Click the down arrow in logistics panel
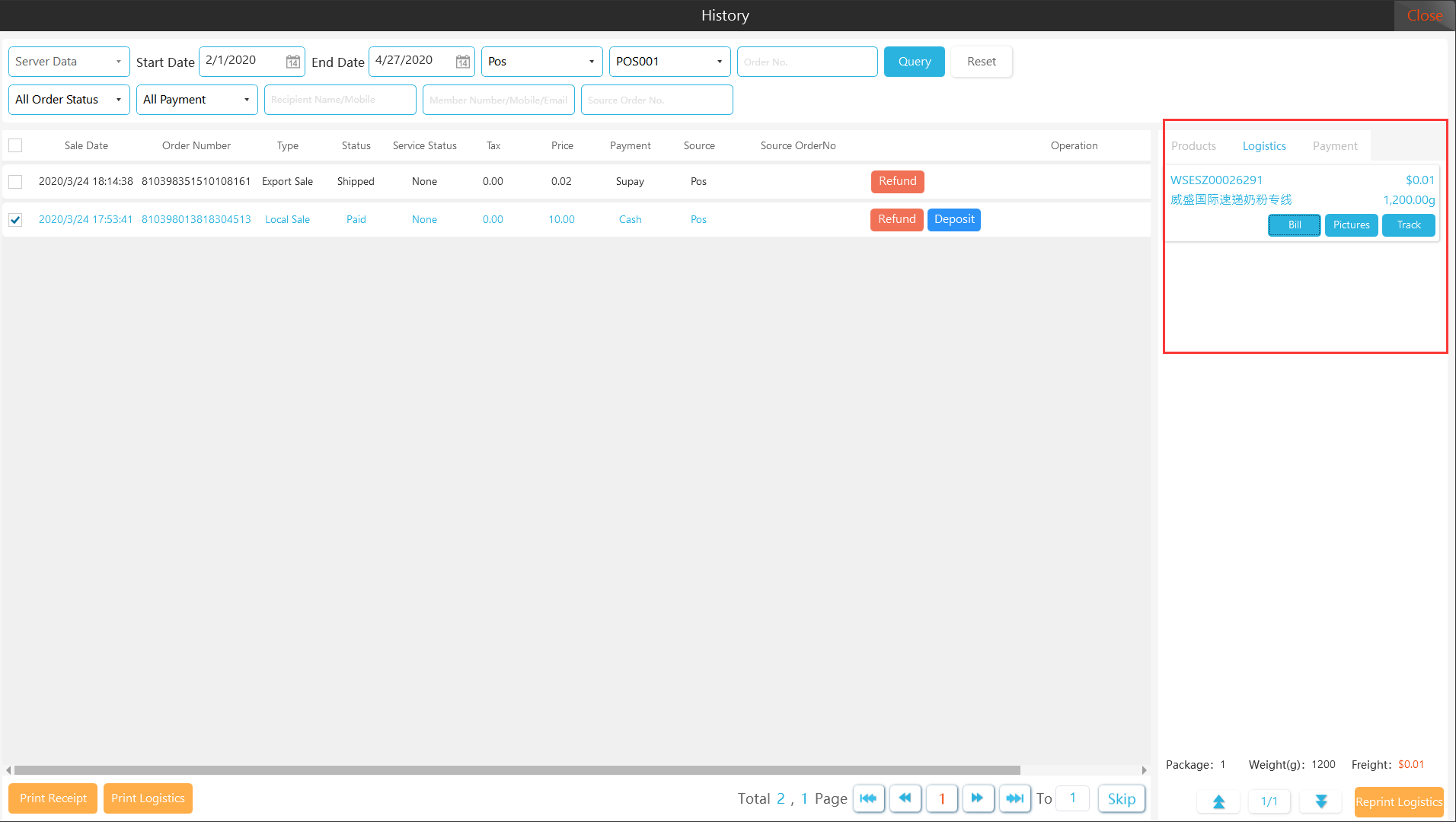The height and width of the screenshot is (822, 1456). click(1321, 801)
